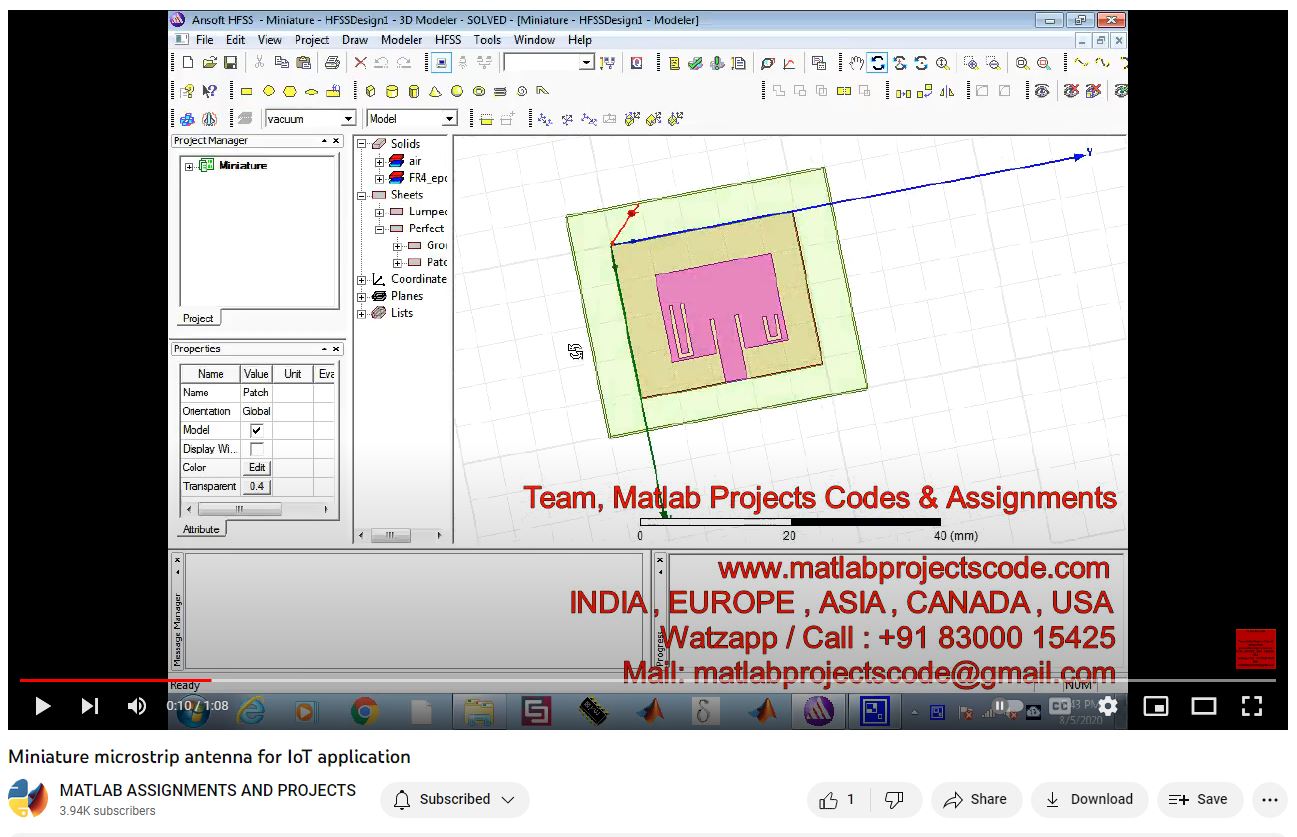Click the Color Edit button
Viewport: 1297px width, 837px height.
257,468
